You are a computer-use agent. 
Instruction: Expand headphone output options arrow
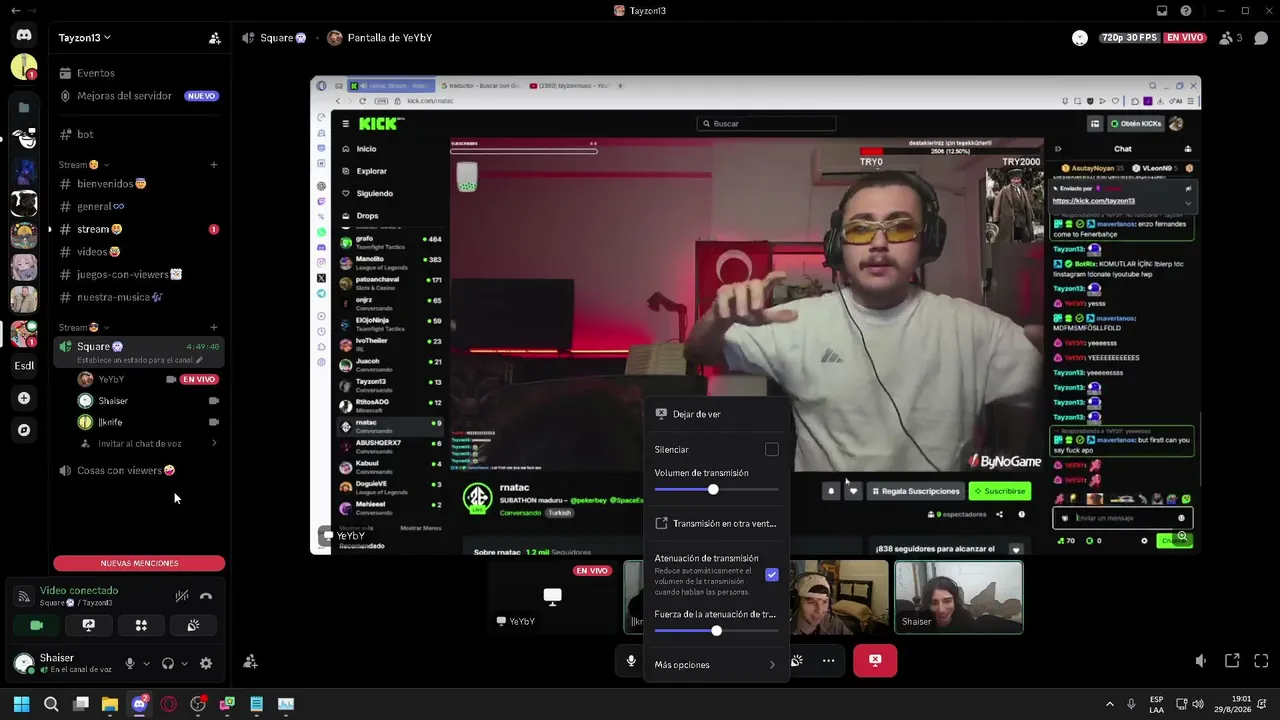[x=184, y=663]
